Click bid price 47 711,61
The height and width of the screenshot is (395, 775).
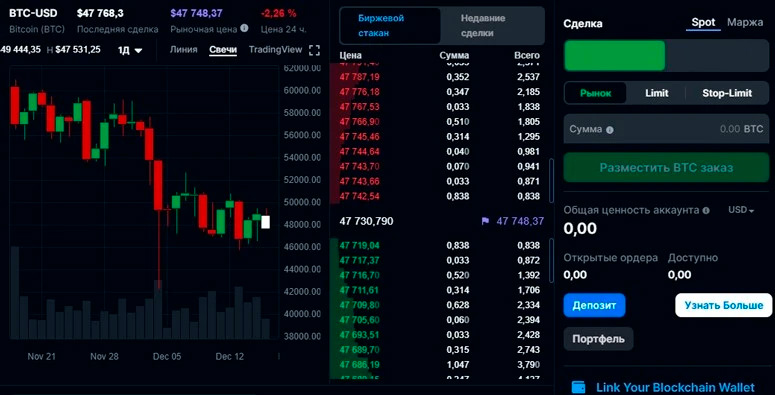click(359, 290)
